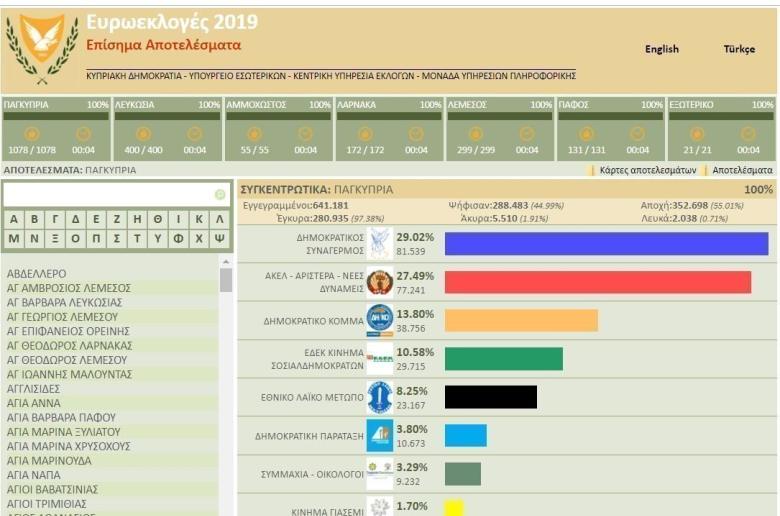Select ΑΓΙΑ ΒΑΡΒΑΡΑ ΠΑΦΟΥ in the list
Screen dimensions: 780x516
[61, 417]
